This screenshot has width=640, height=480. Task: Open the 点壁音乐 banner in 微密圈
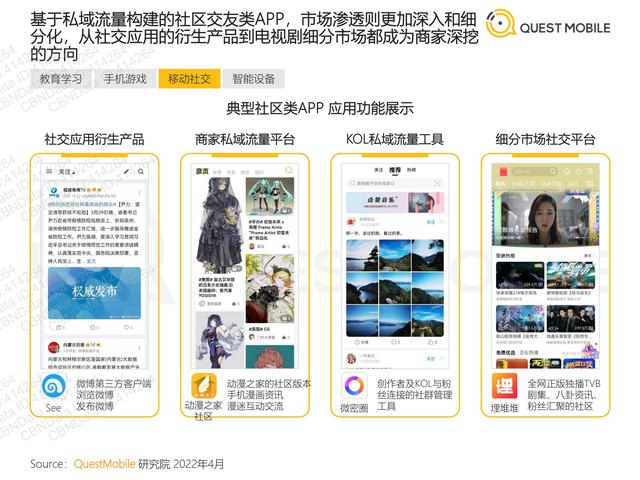point(395,202)
